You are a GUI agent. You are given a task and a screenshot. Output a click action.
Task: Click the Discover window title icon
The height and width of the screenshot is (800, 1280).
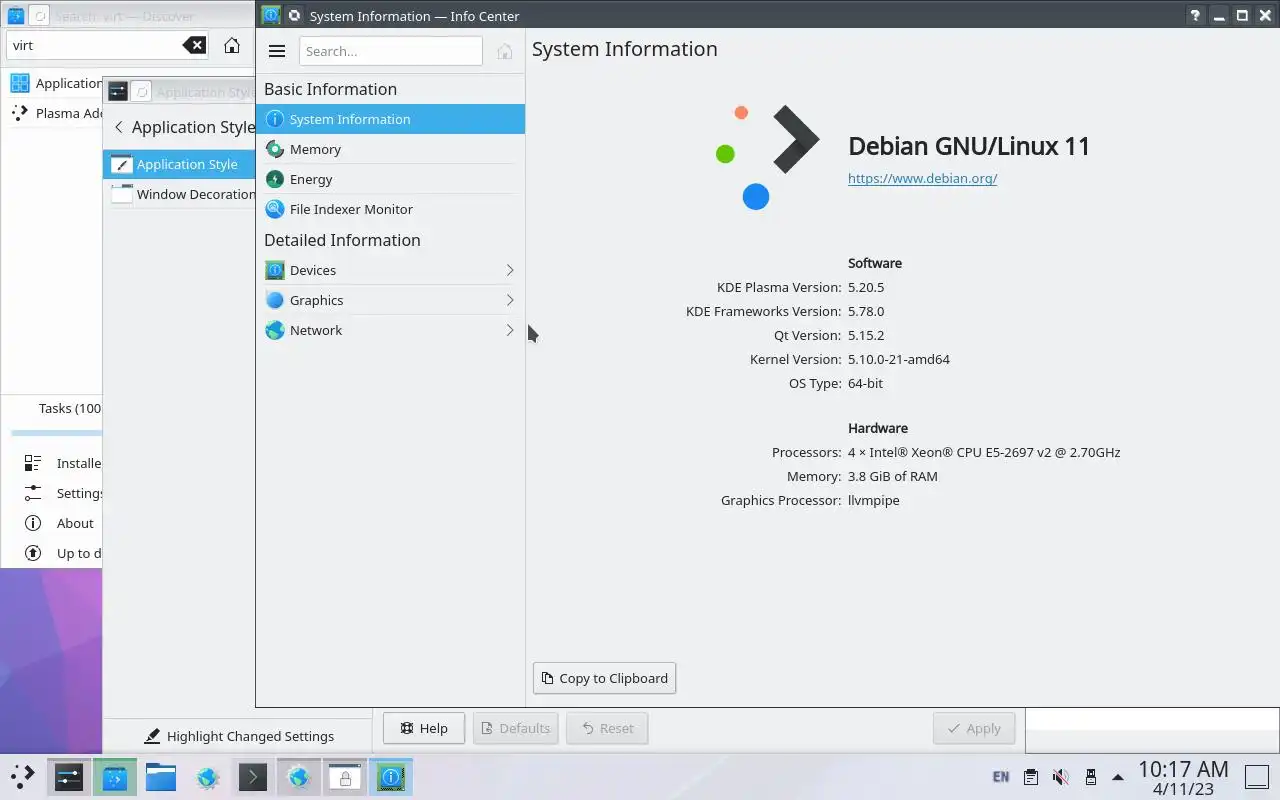[x=16, y=16]
